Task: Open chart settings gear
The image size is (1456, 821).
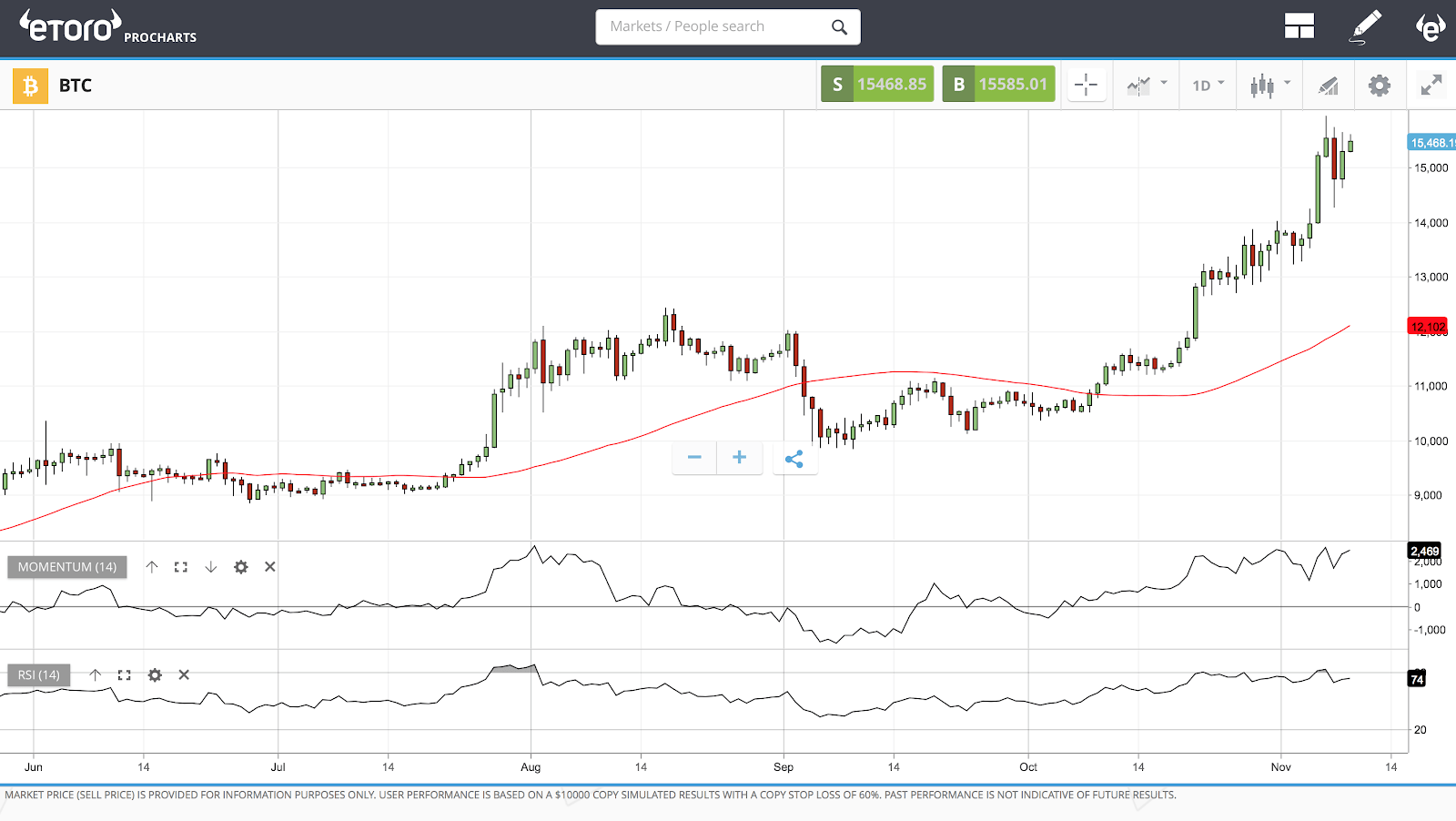Action: pyautogui.click(x=1379, y=85)
